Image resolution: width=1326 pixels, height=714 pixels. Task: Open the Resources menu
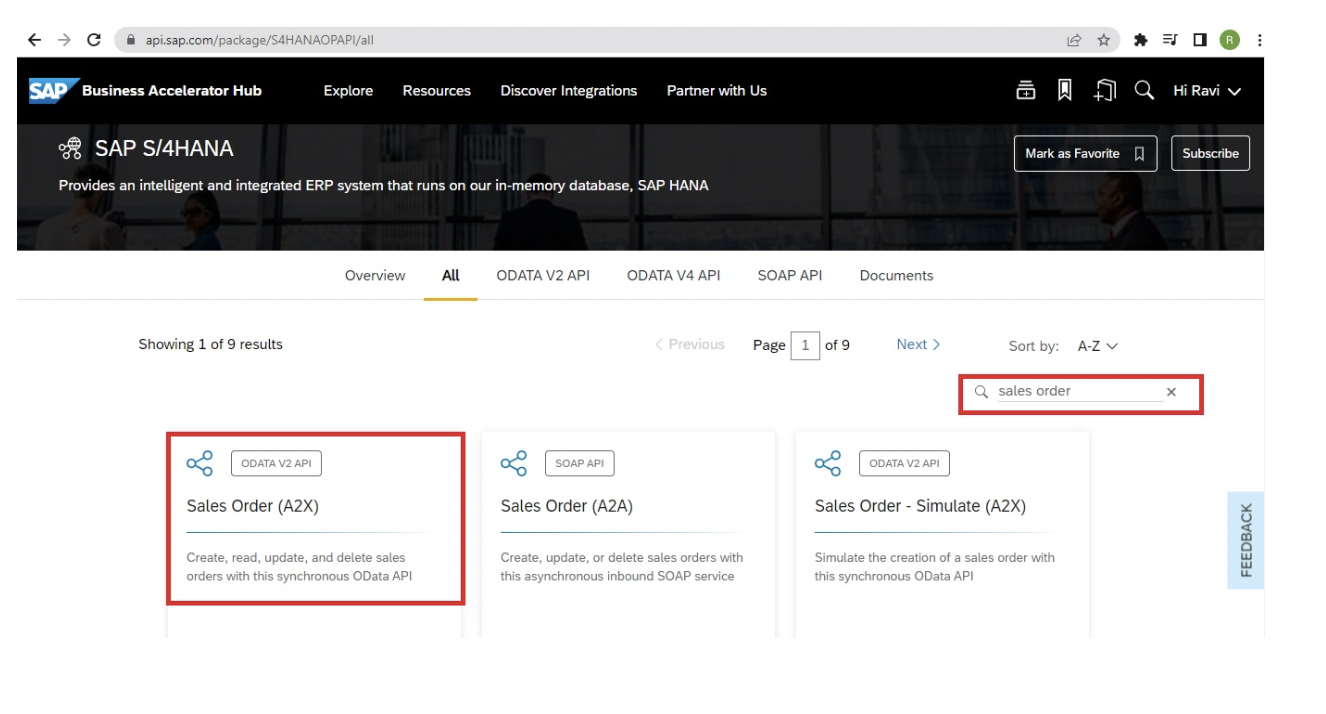[x=437, y=91]
